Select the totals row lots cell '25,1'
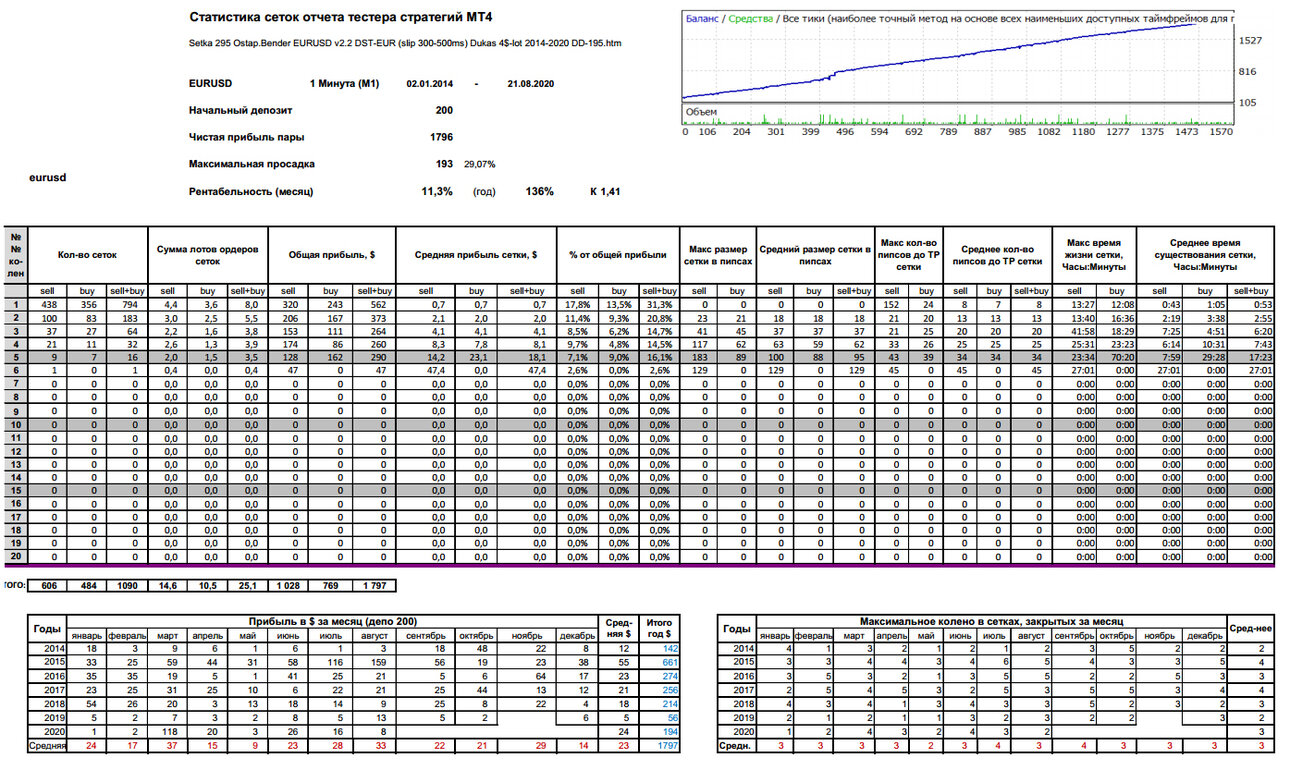Screen dimensions: 1290x770 click(248, 584)
